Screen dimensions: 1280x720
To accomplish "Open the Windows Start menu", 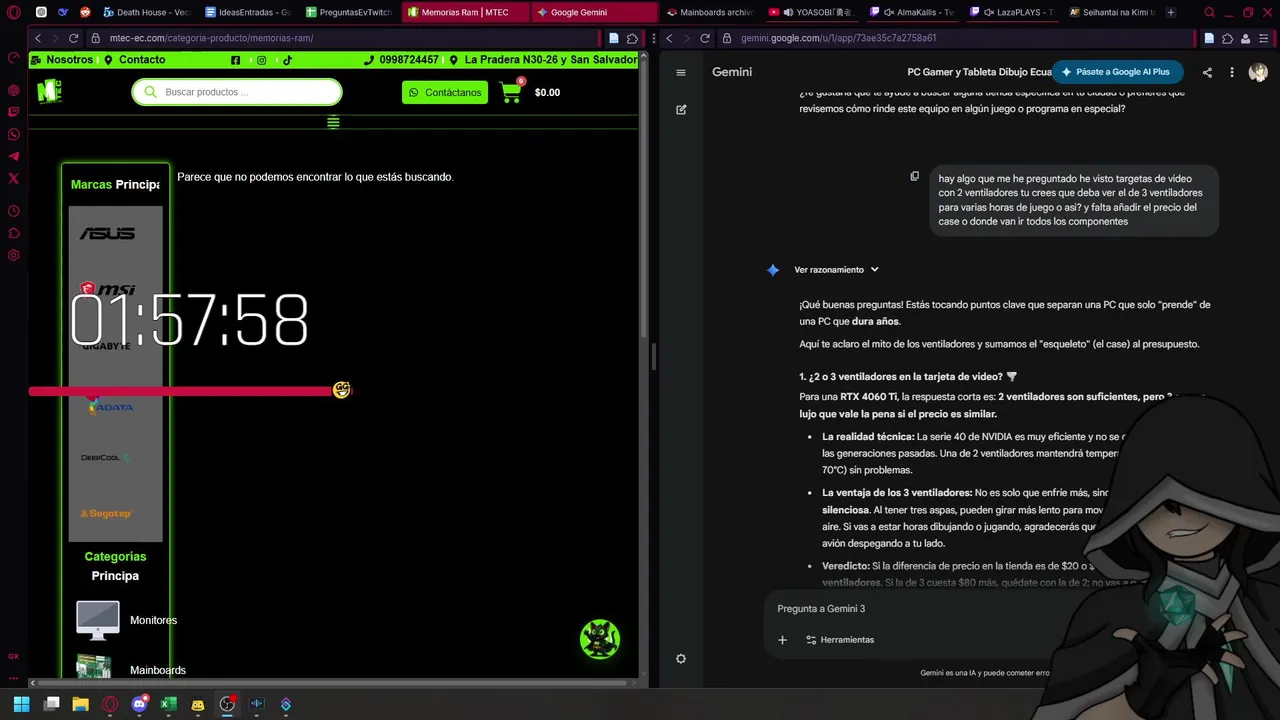I will coord(21,704).
